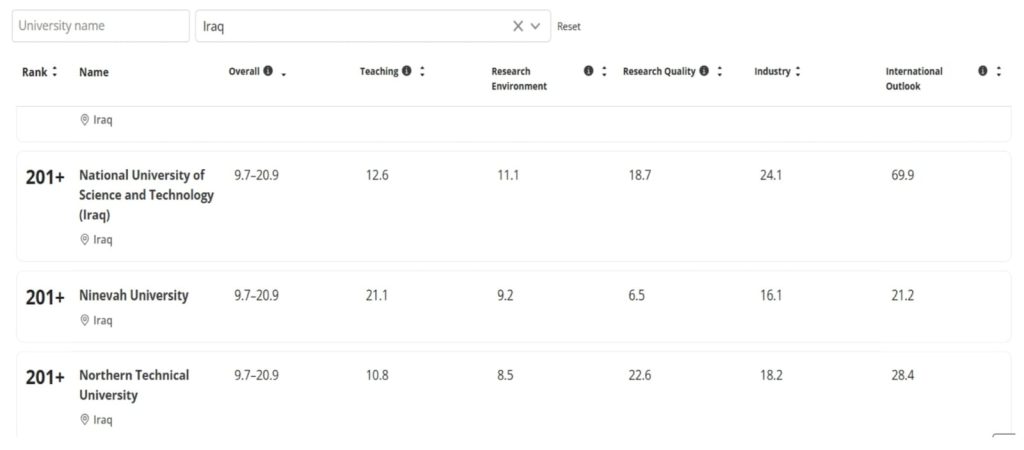
Task: Click the Research Quality info icon
Action: pyautogui.click(x=704, y=71)
